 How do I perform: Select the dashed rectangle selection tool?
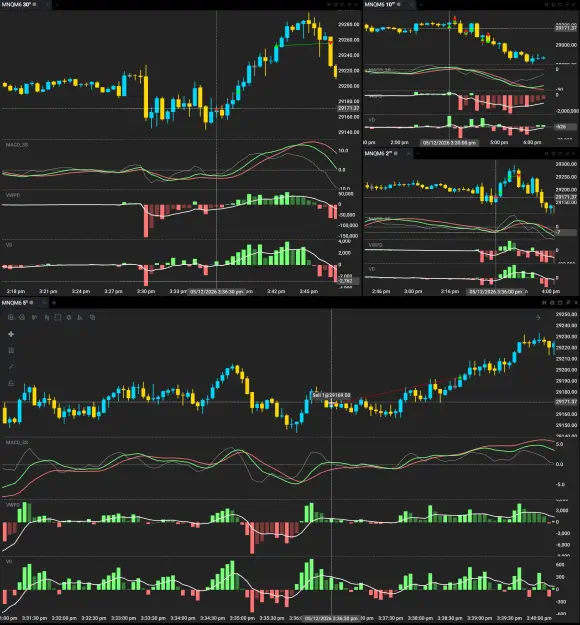click(x=58, y=317)
